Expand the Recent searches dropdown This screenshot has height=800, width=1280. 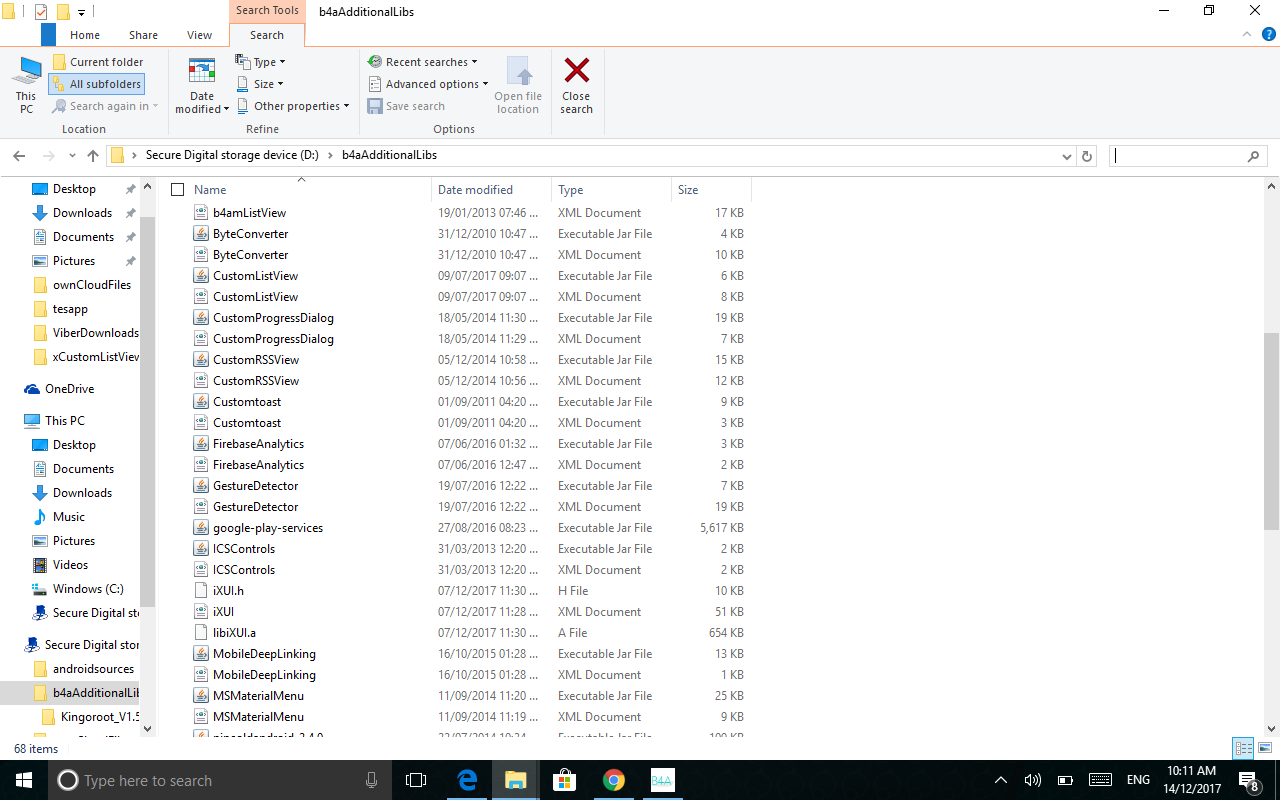click(x=423, y=62)
